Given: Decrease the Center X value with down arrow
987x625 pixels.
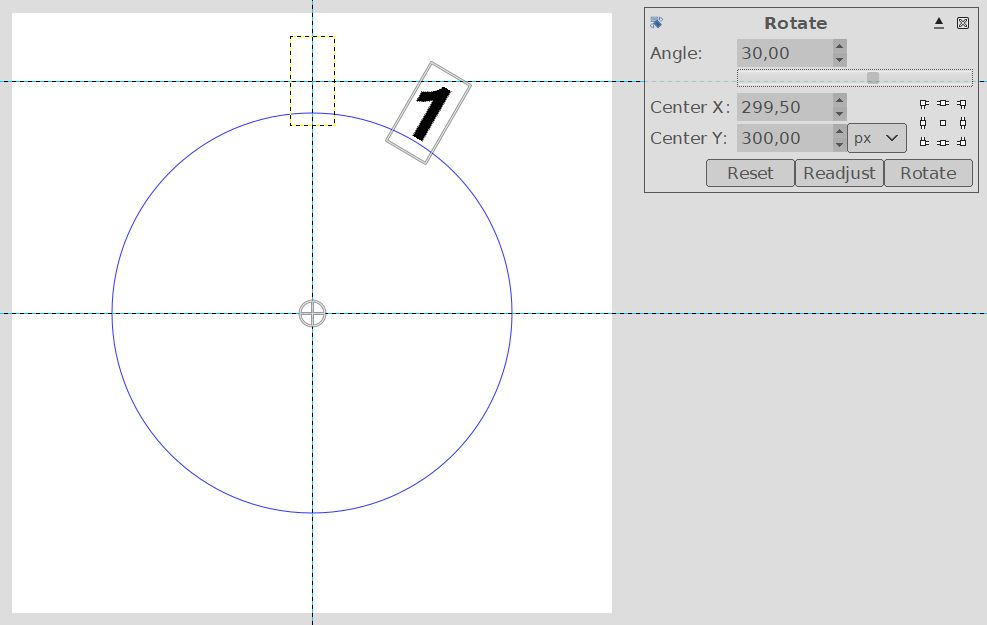Looking at the screenshot, I should [x=839, y=114].
